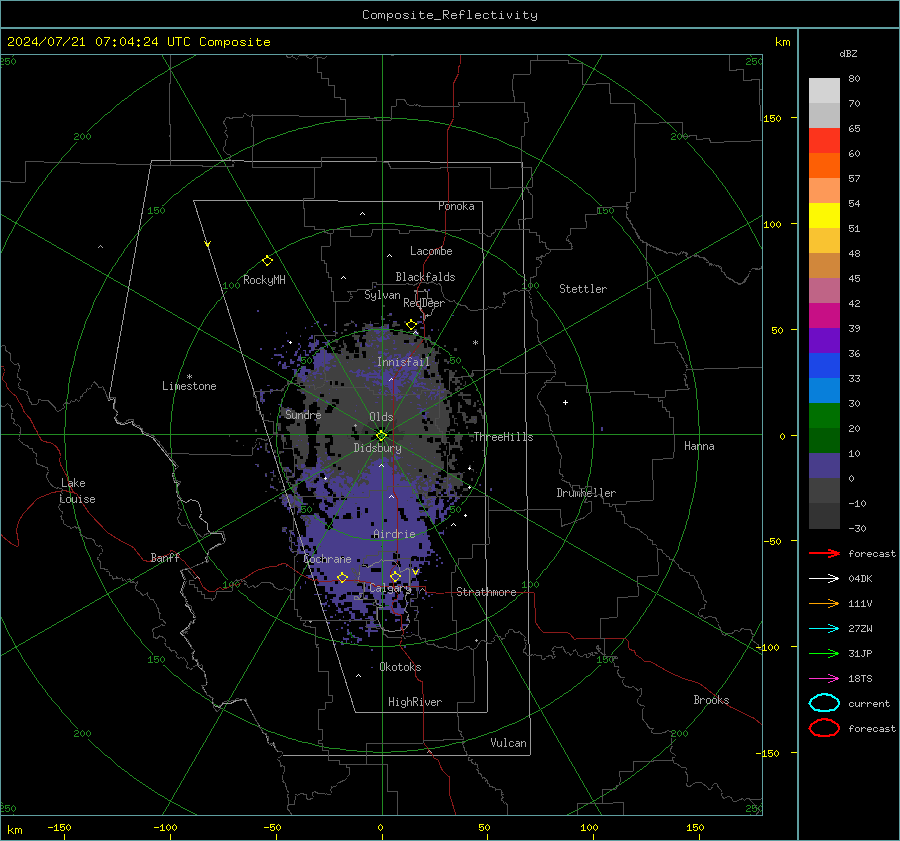The image size is (900, 841).
Task: Click the Innisfail label
Action: (404, 362)
